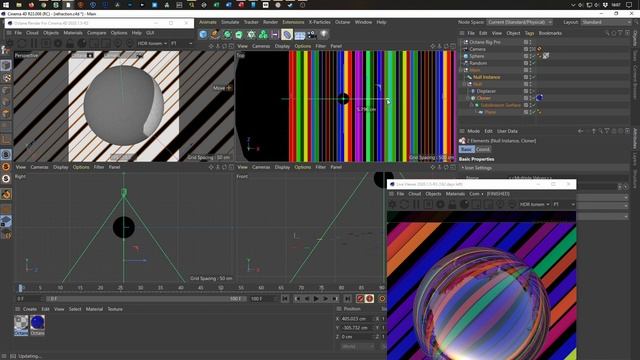Open the Materials menu in Live Viewer window
Viewport: 640px width, 360px height.
tap(455, 194)
